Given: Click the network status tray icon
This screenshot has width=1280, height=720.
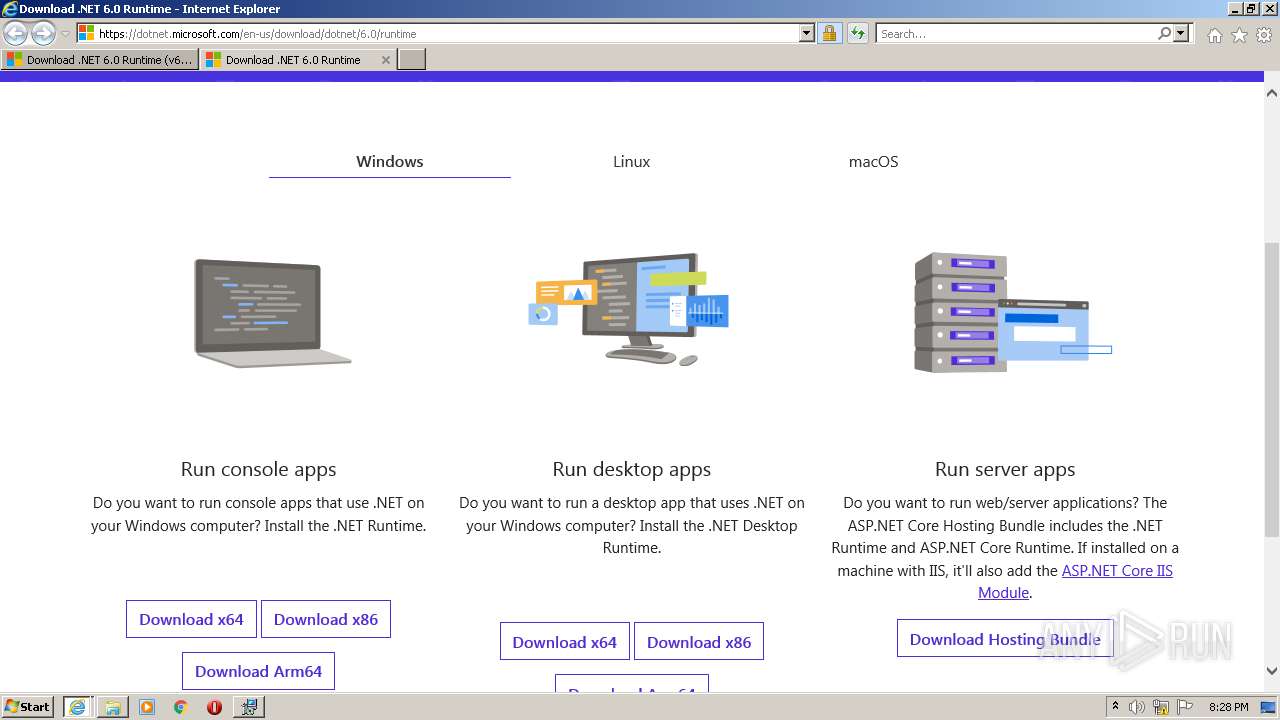Looking at the screenshot, I should (1160, 707).
